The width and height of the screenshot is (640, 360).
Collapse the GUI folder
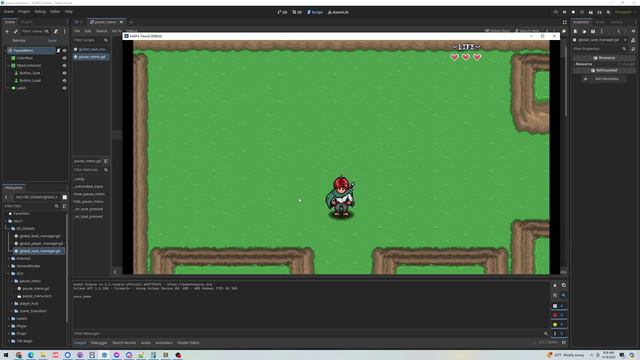click(x=9, y=273)
